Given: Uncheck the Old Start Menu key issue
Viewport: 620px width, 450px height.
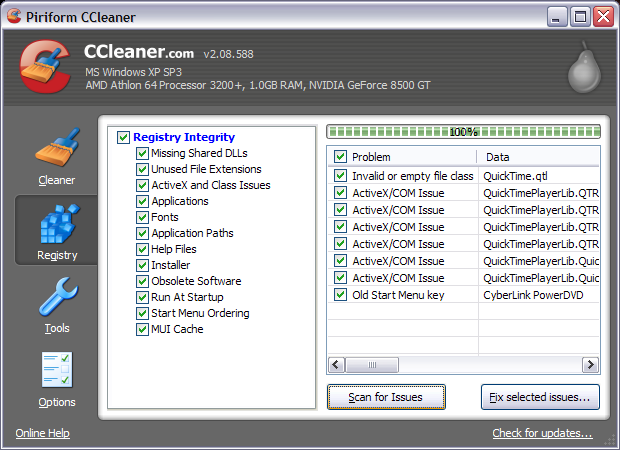Looking at the screenshot, I should [x=340, y=295].
